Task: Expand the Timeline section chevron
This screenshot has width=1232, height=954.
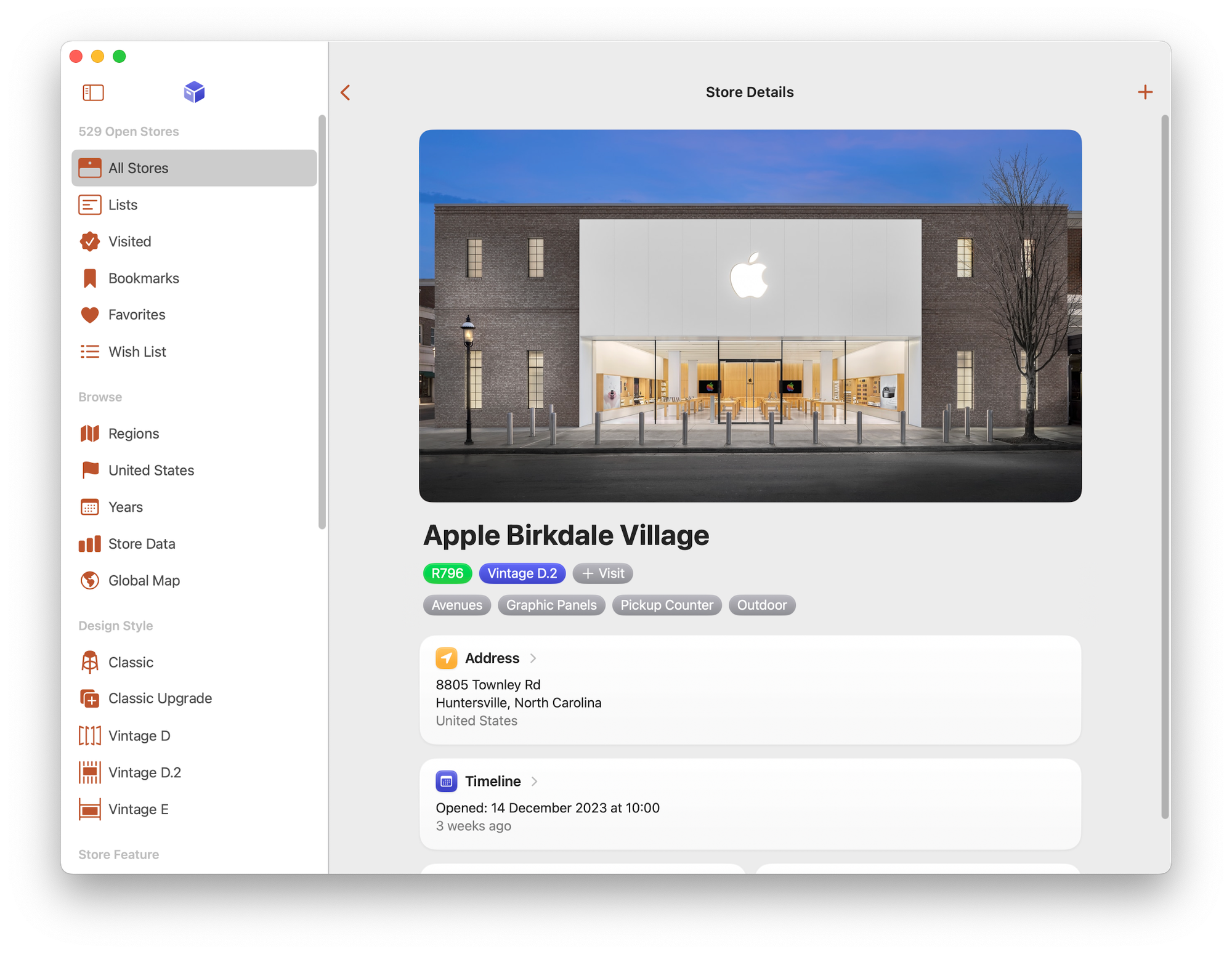Action: point(535,782)
